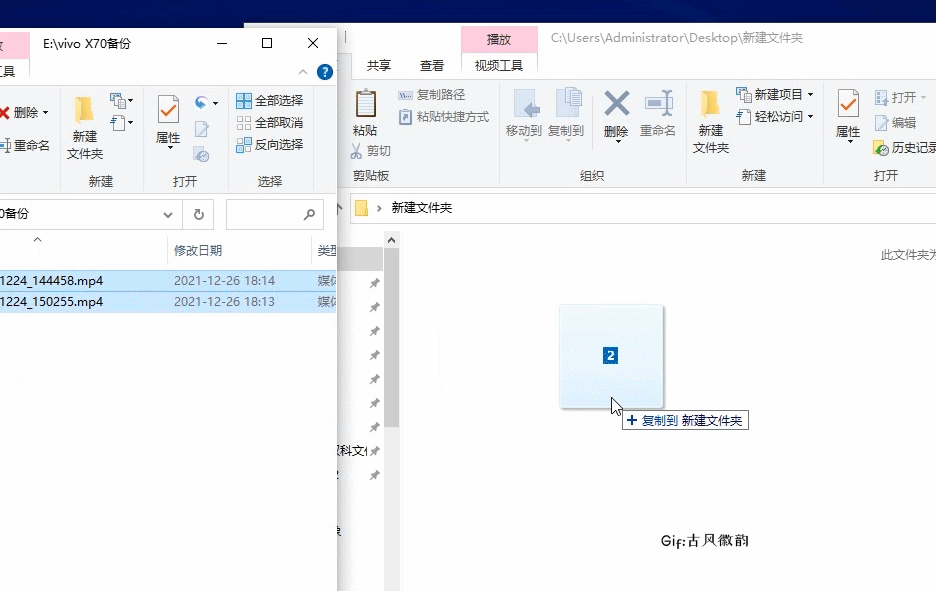Open the address bar history dropdown
This screenshot has width=936, height=591.
click(x=168, y=214)
